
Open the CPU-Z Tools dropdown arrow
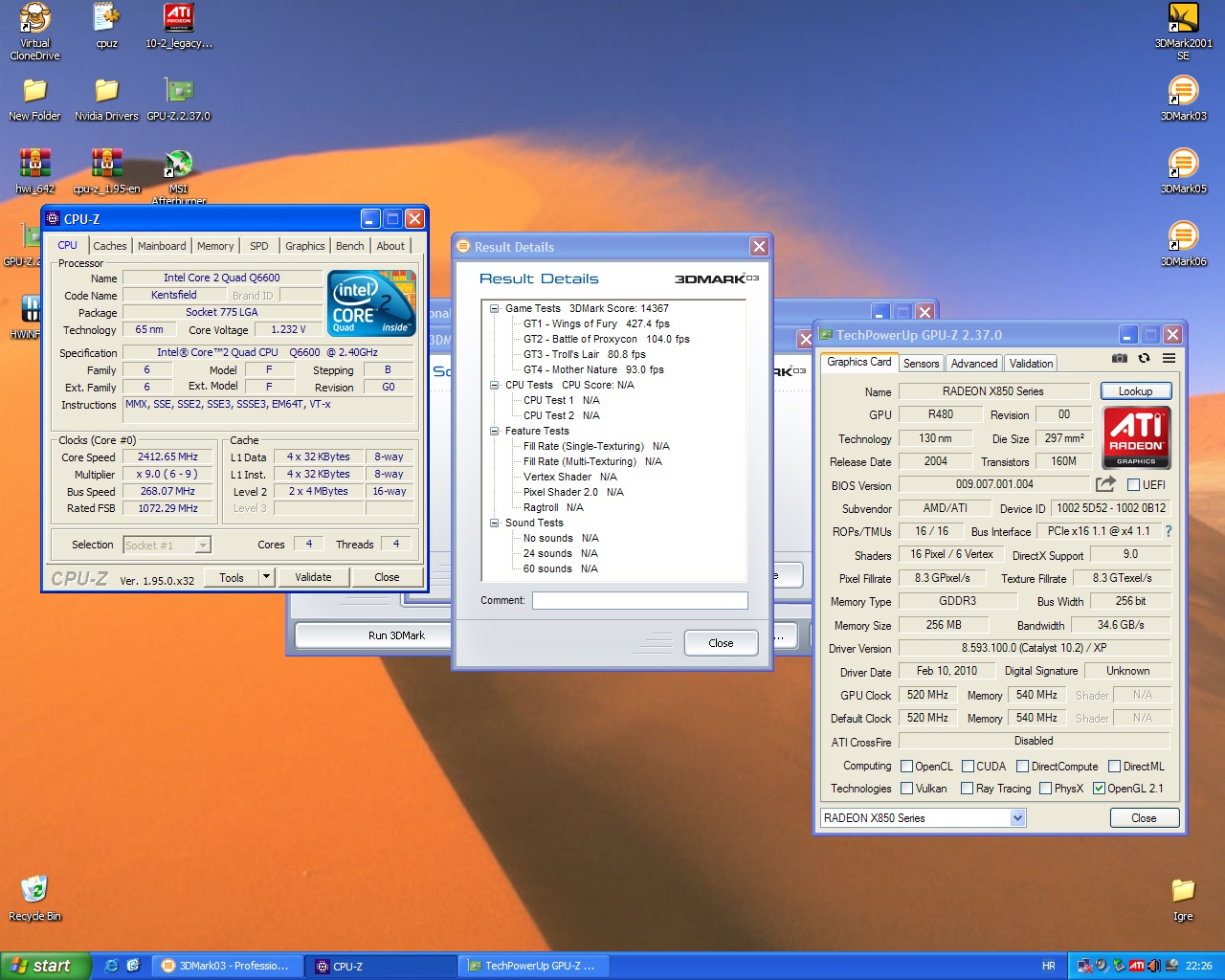point(266,577)
